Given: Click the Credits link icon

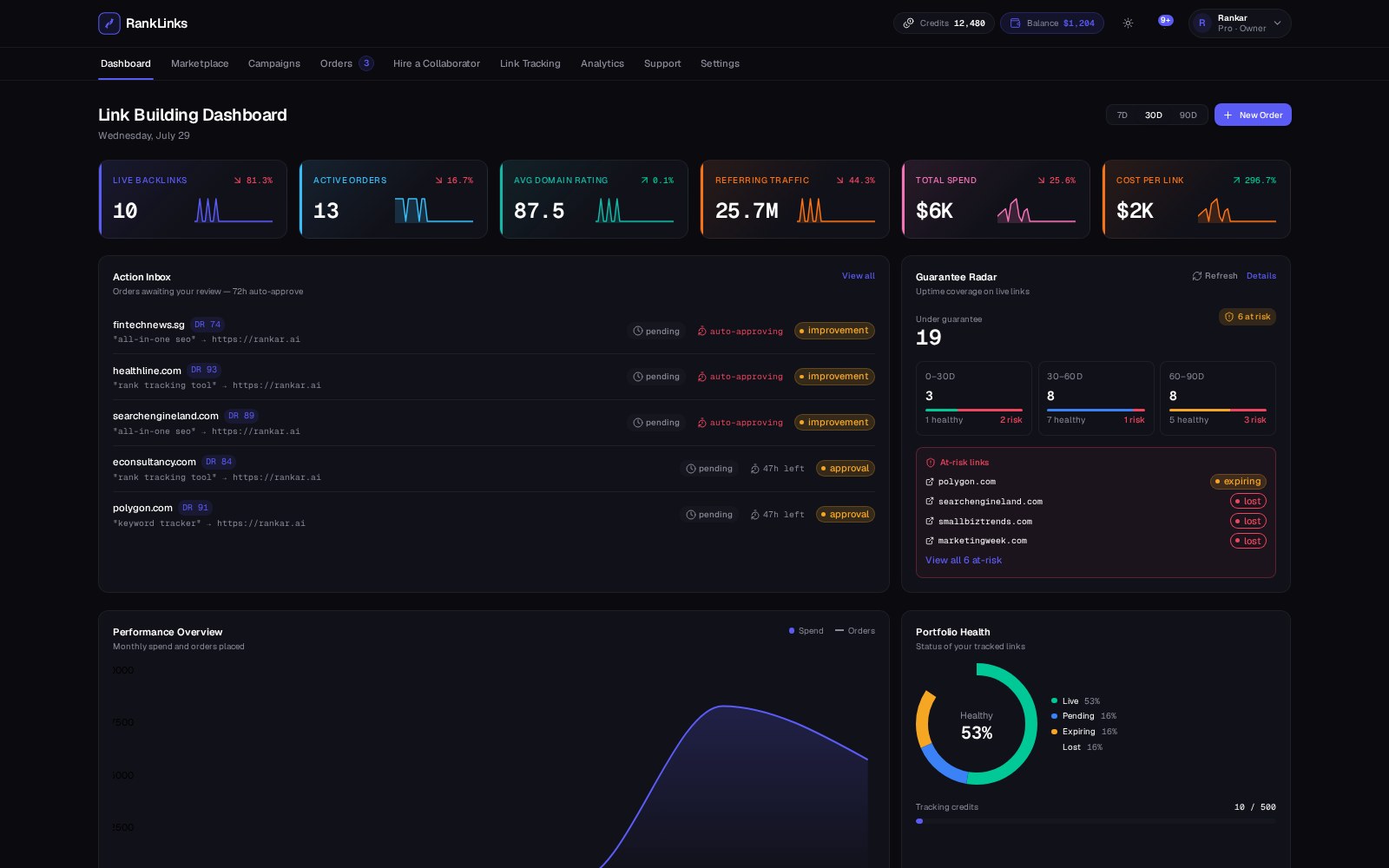Looking at the screenshot, I should (x=909, y=23).
